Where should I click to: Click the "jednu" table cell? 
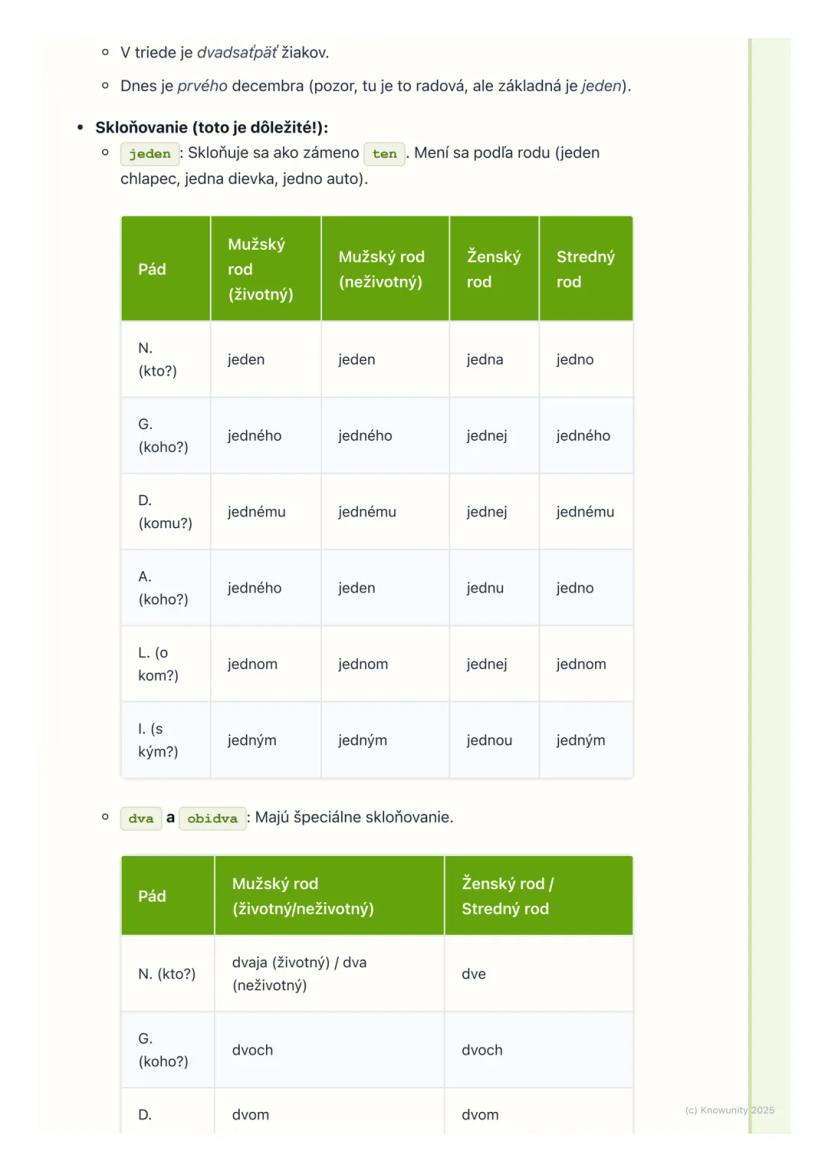(486, 588)
